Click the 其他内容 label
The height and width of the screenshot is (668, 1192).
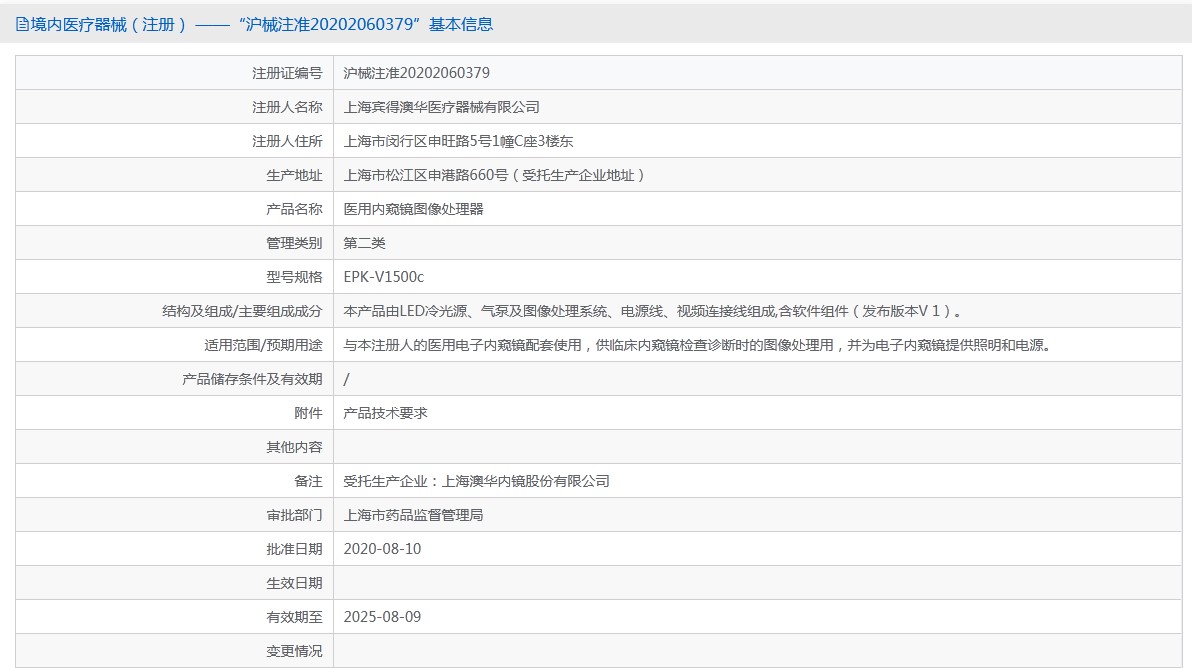coord(294,447)
